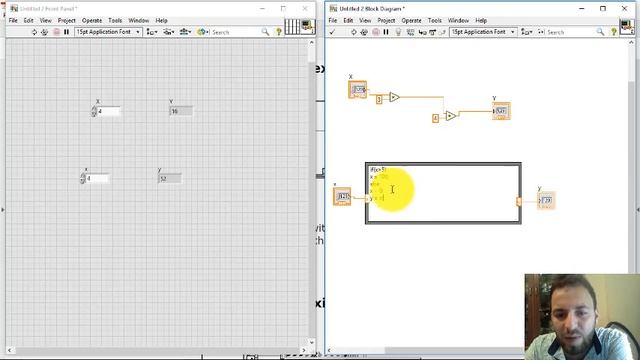Click Run arrow in Block Diagram toolbar
Viewport: 640px width, 360px height.
pos(353,32)
